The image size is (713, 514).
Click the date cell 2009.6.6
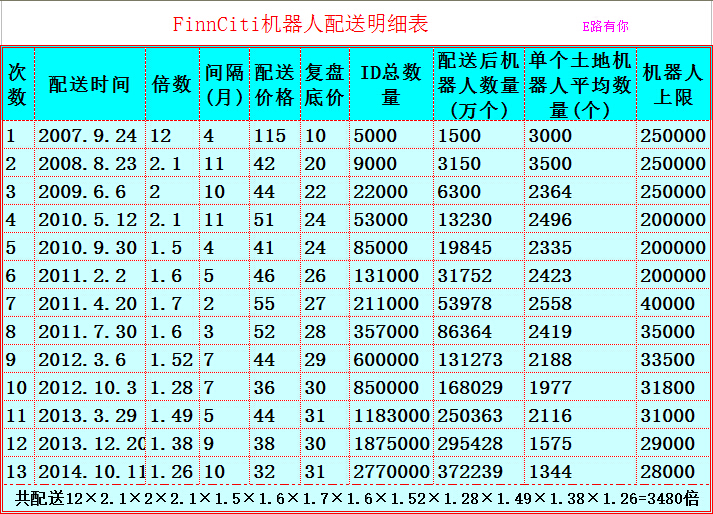click(x=90, y=191)
